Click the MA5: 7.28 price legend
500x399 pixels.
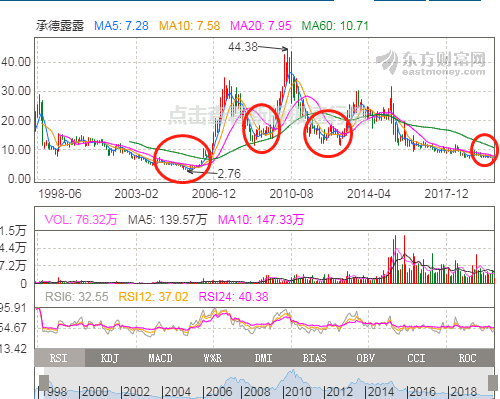121,26
